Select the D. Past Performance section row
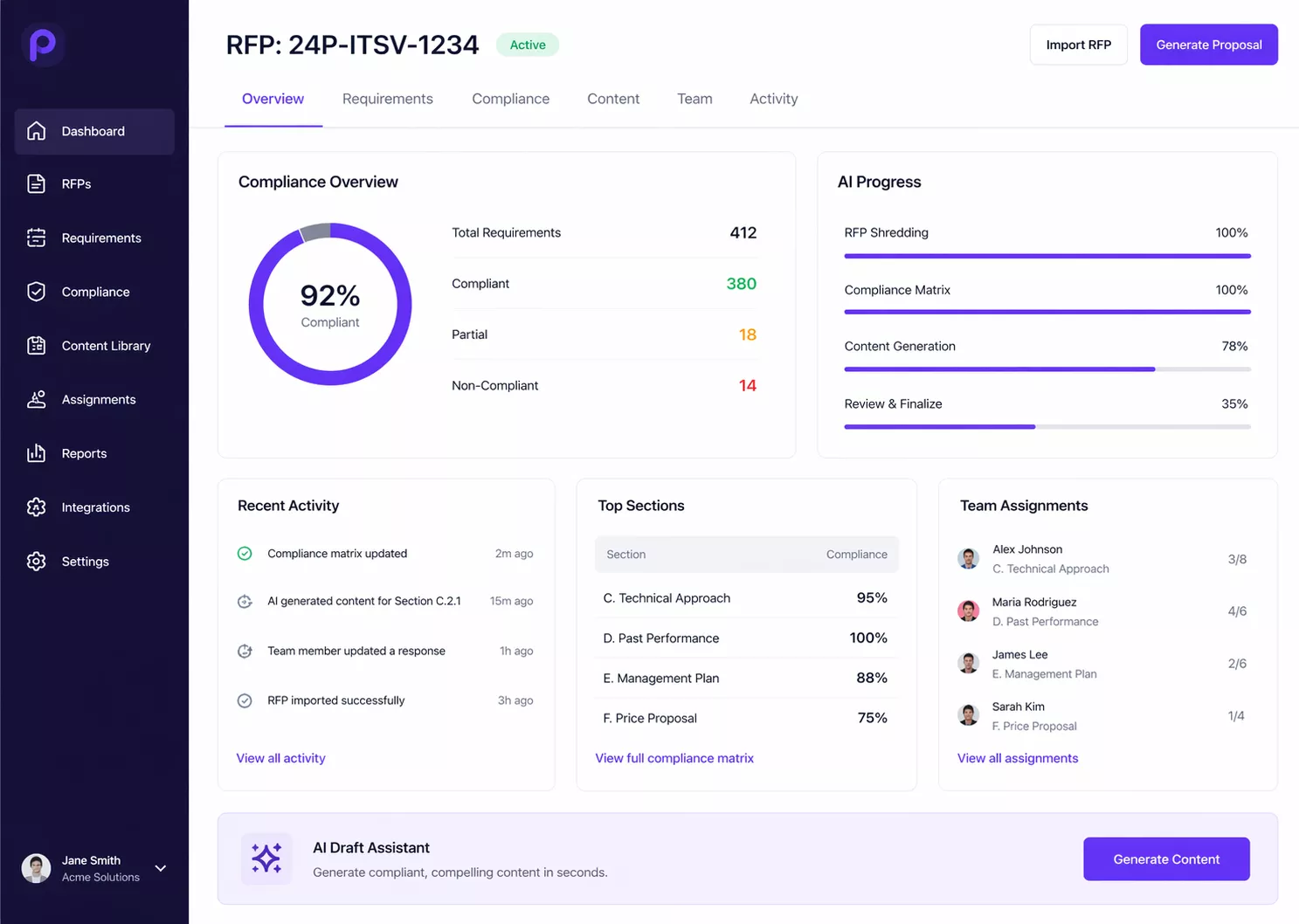This screenshot has height=924, width=1299. tap(746, 638)
